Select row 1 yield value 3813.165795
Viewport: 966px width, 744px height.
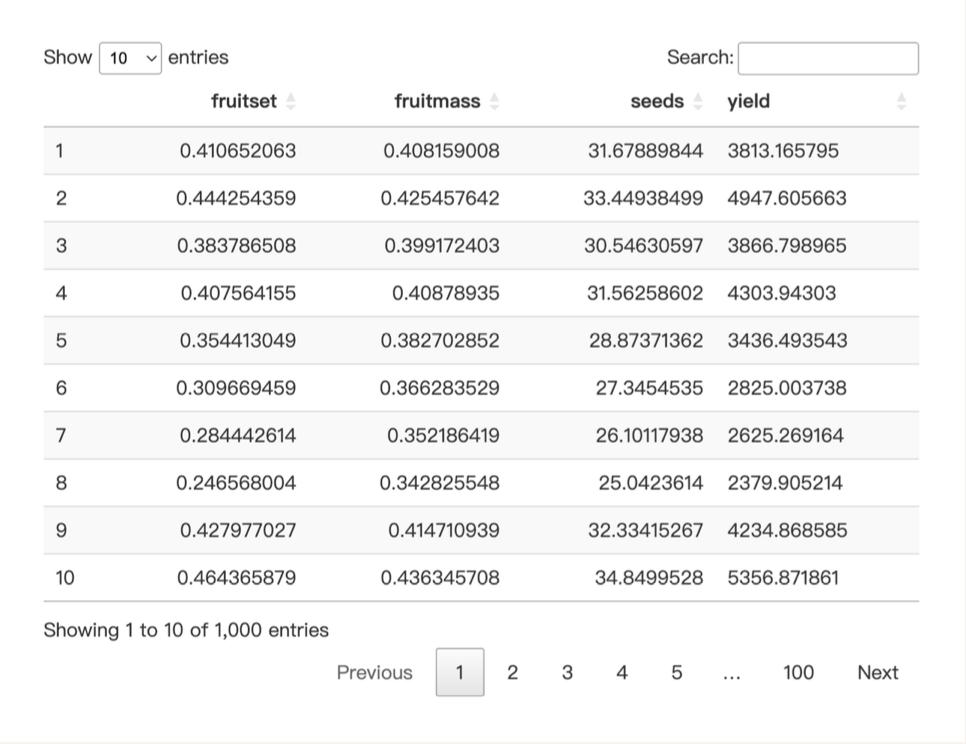point(783,151)
